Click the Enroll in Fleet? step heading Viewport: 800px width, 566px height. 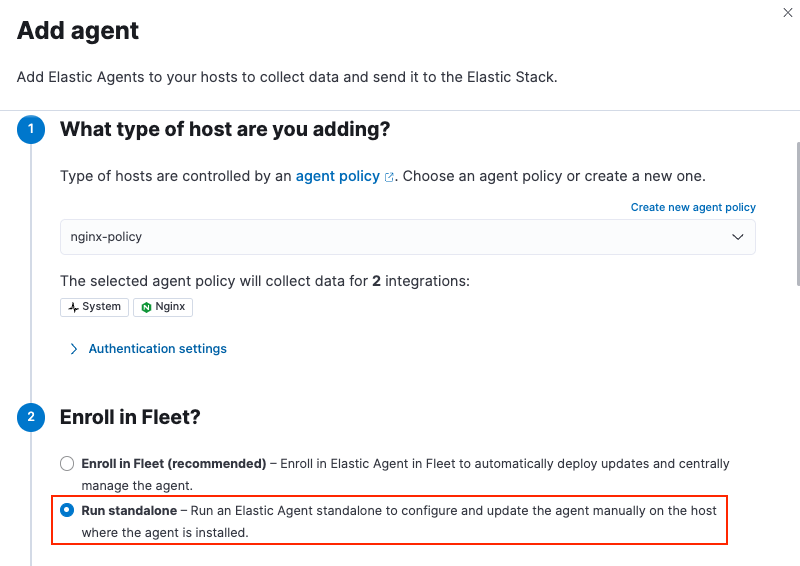click(130, 417)
